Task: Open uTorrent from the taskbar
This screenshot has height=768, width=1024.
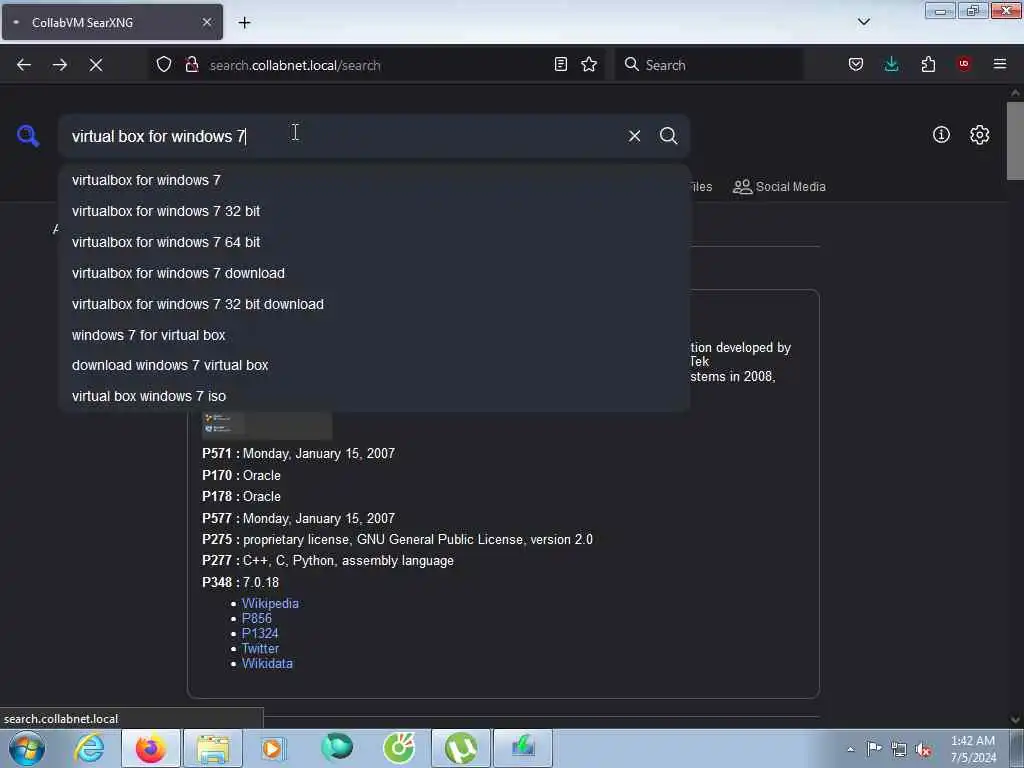Action: 460,748
